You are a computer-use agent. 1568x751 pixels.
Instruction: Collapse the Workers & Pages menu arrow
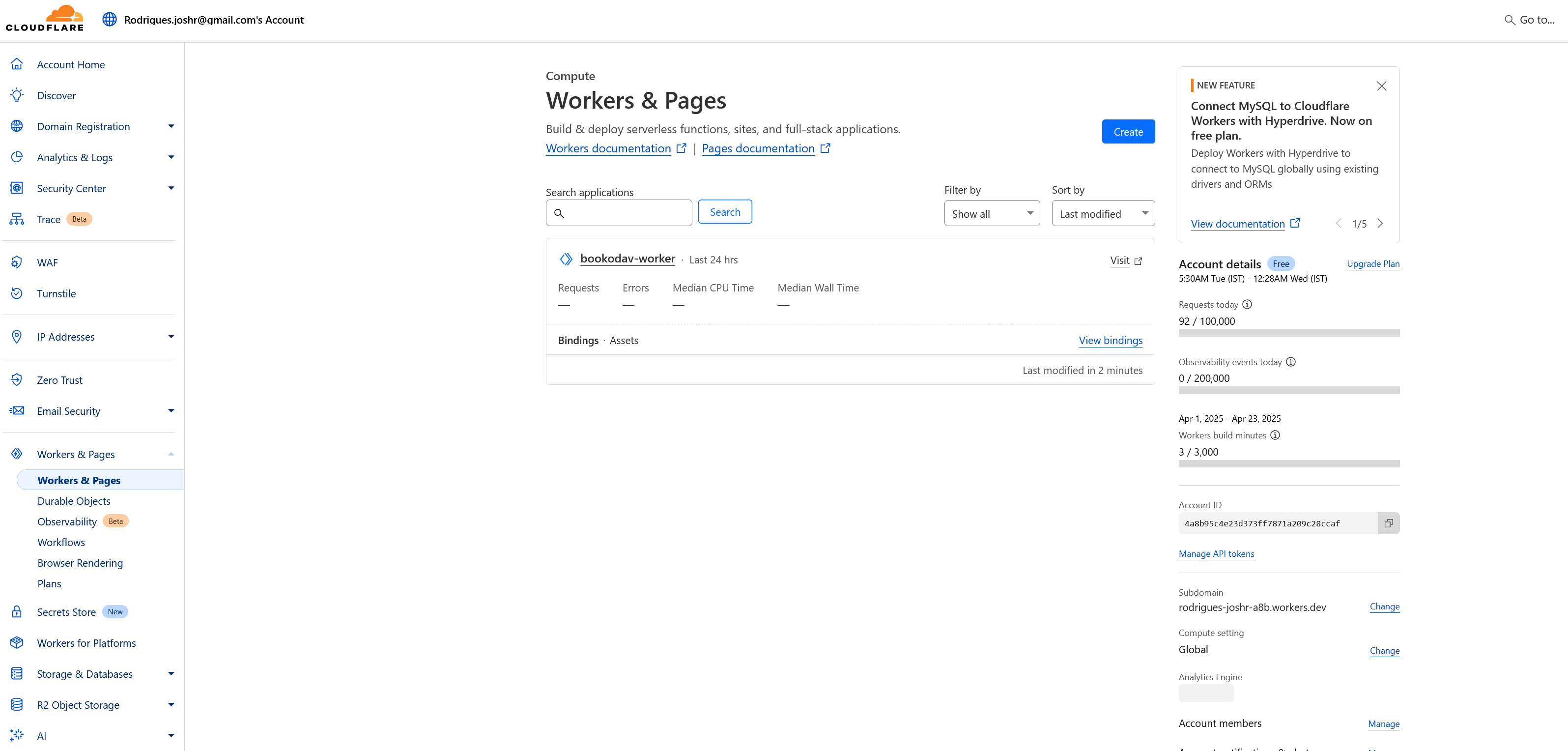(x=171, y=454)
